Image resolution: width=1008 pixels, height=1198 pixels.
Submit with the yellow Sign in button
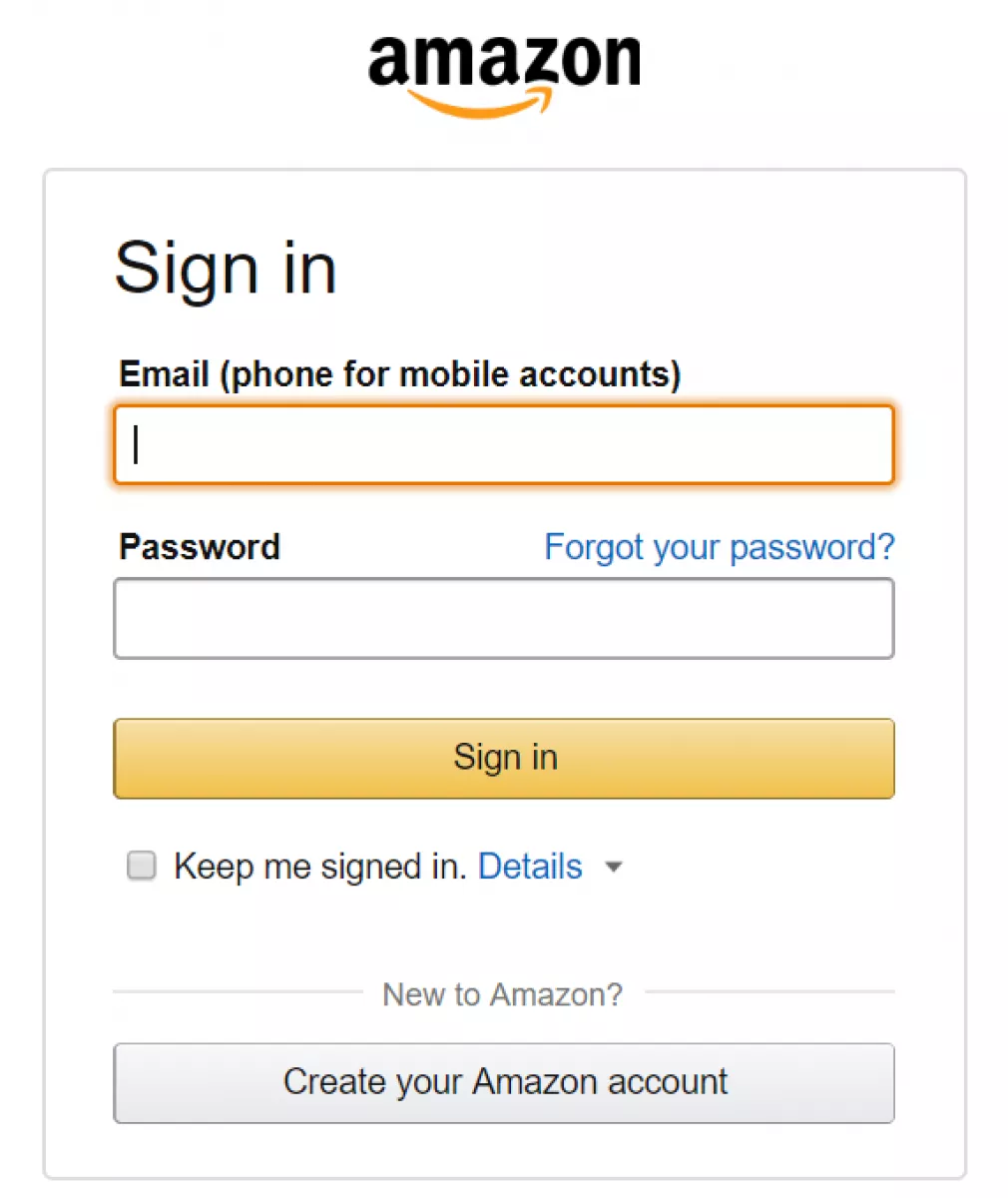tap(504, 758)
